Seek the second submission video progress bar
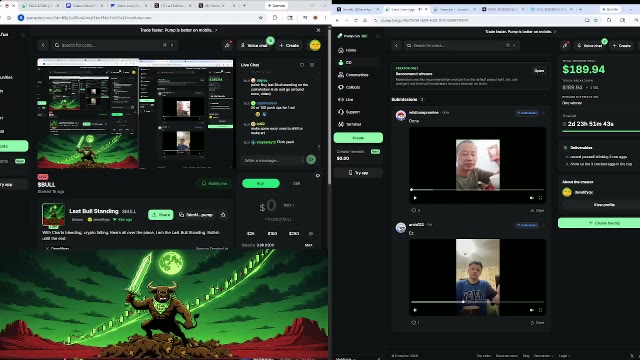The width and height of the screenshot is (640, 360). 477,302
